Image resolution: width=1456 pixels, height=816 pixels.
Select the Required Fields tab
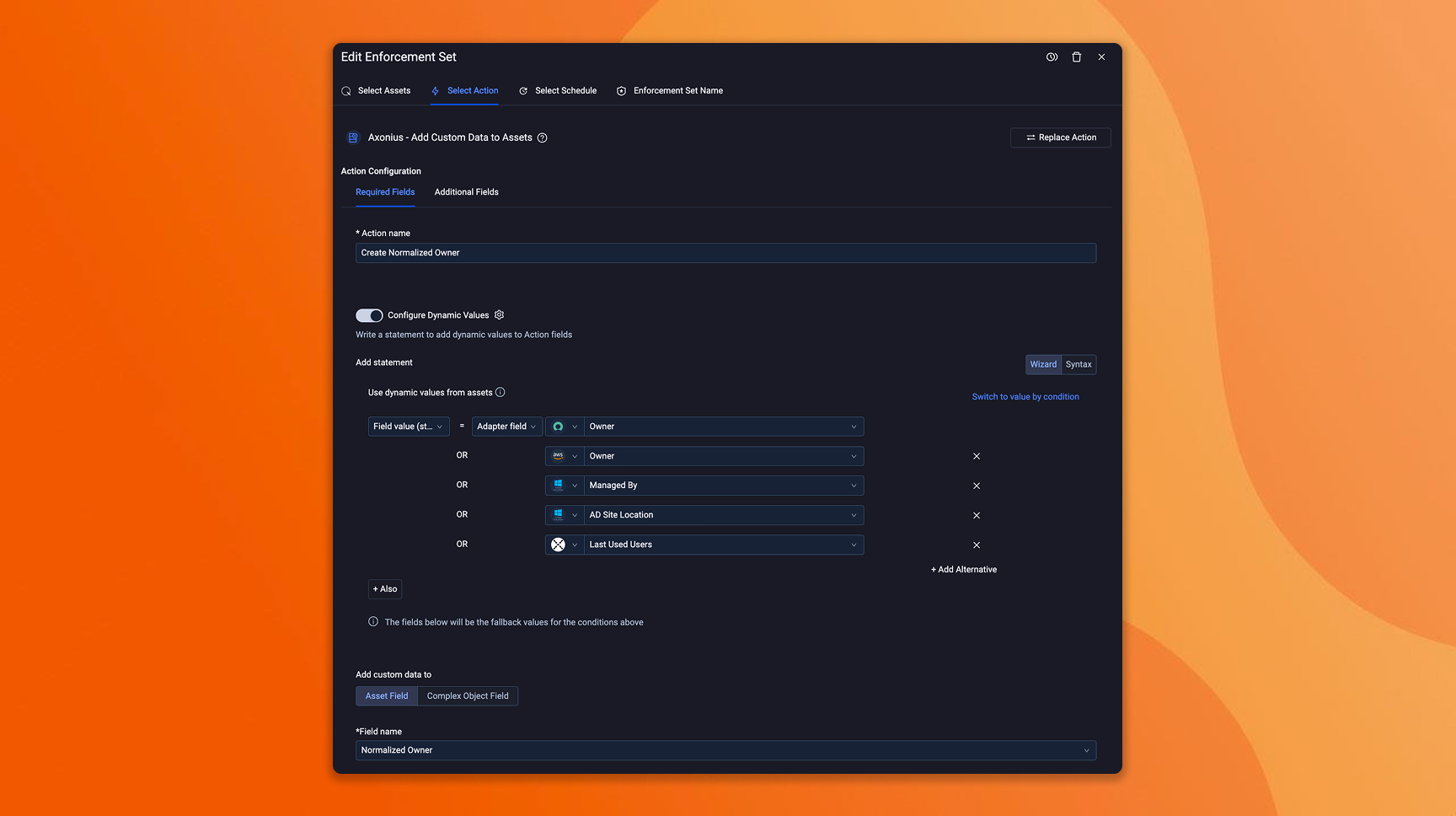point(385,192)
